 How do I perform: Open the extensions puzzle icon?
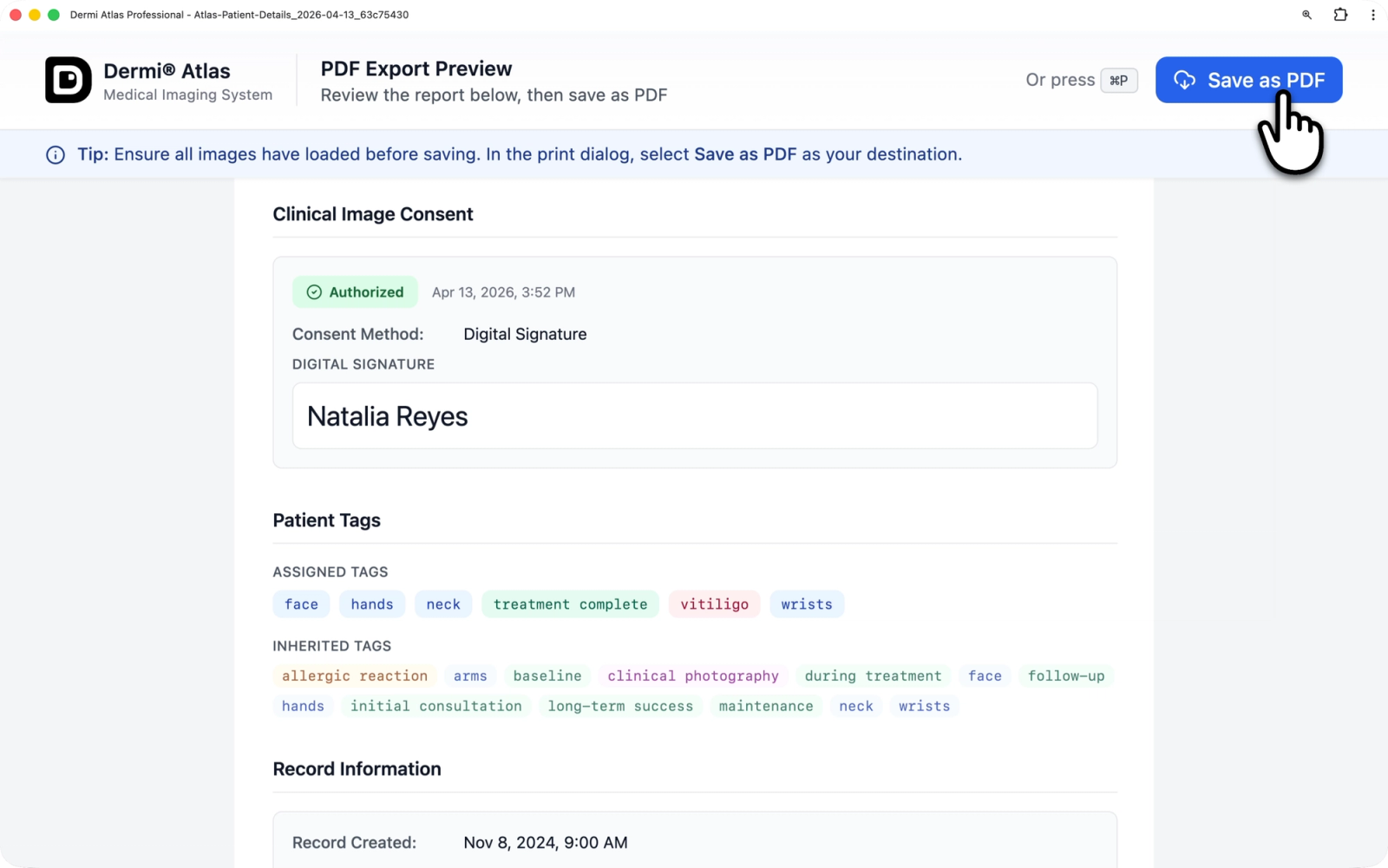1340,15
